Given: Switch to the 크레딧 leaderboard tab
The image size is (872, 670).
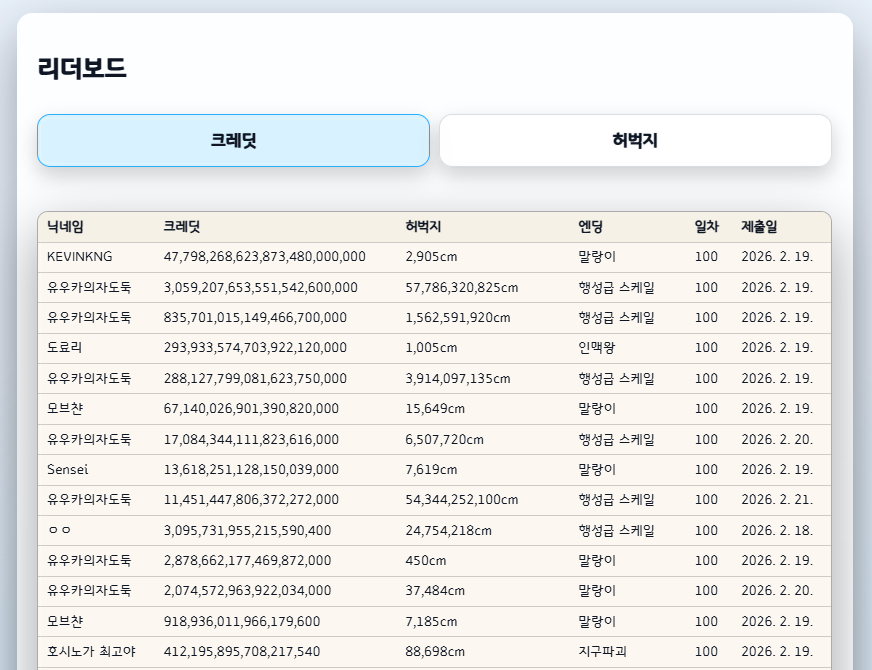Looking at the screenshot, I should 233,140.
